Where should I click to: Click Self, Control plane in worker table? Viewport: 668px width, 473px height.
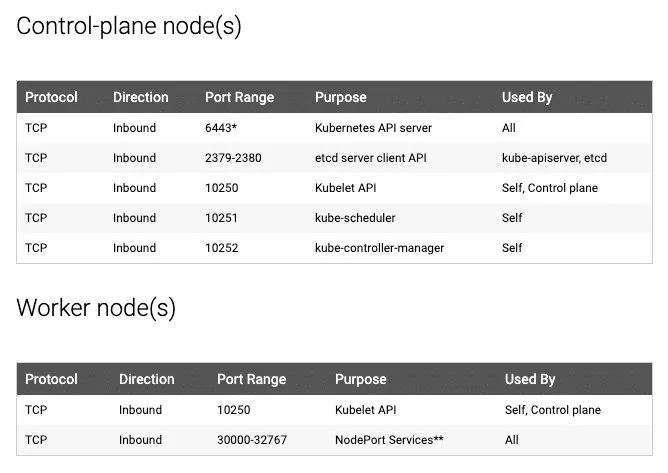coord(553,410)
